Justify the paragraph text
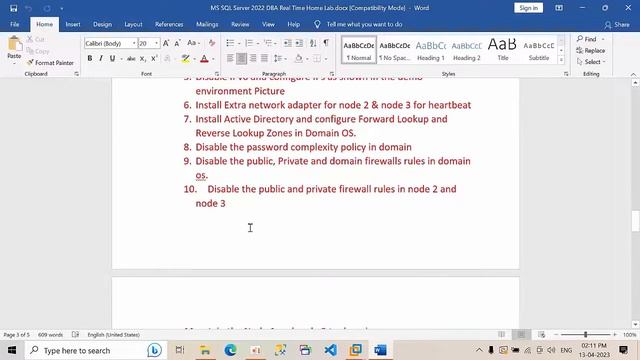The image size is (640, 360). click(x=264, y=59)
